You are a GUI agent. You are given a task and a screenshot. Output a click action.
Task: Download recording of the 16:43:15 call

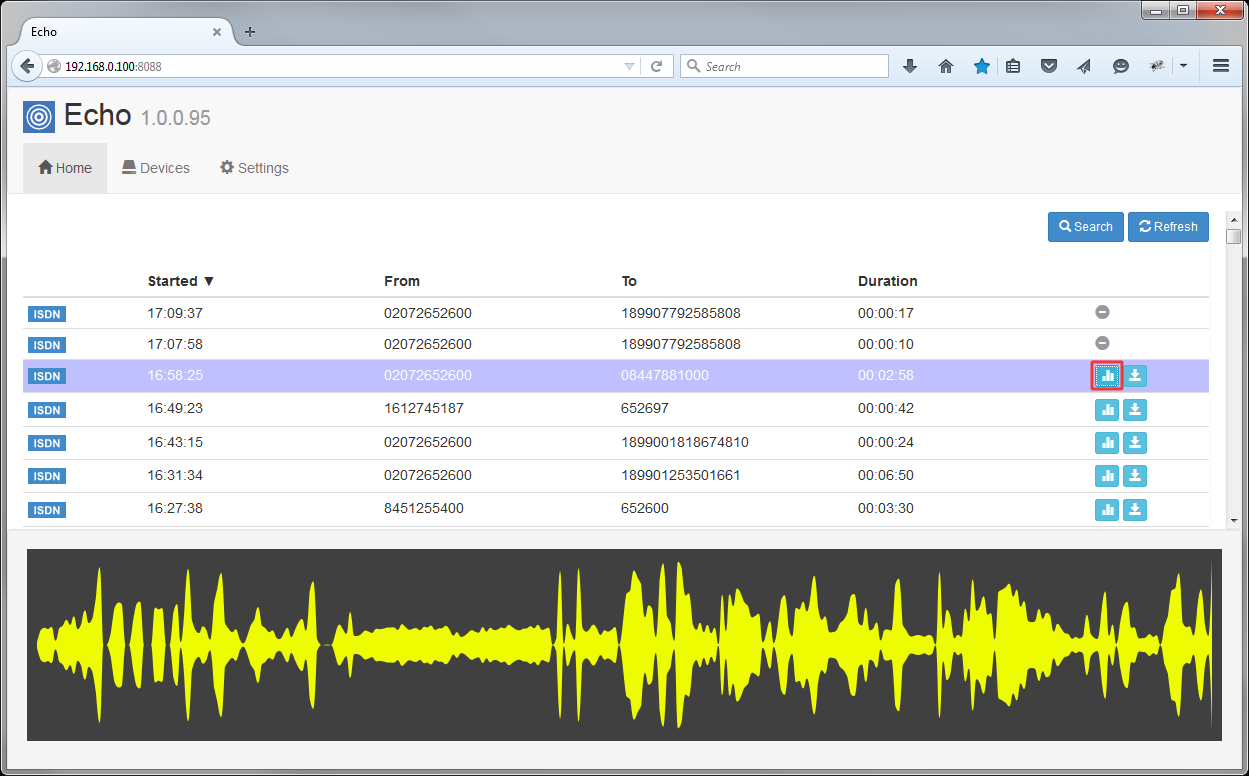[x=1135, y=443]
